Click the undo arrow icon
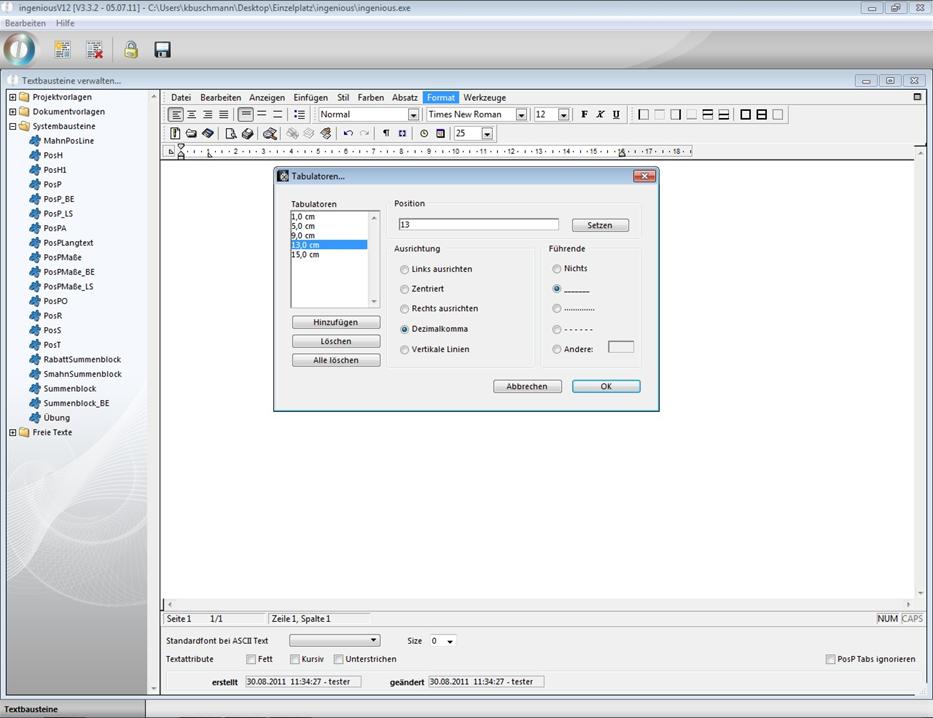This screenshot has width=933, height=718. [x=348, y=133]
